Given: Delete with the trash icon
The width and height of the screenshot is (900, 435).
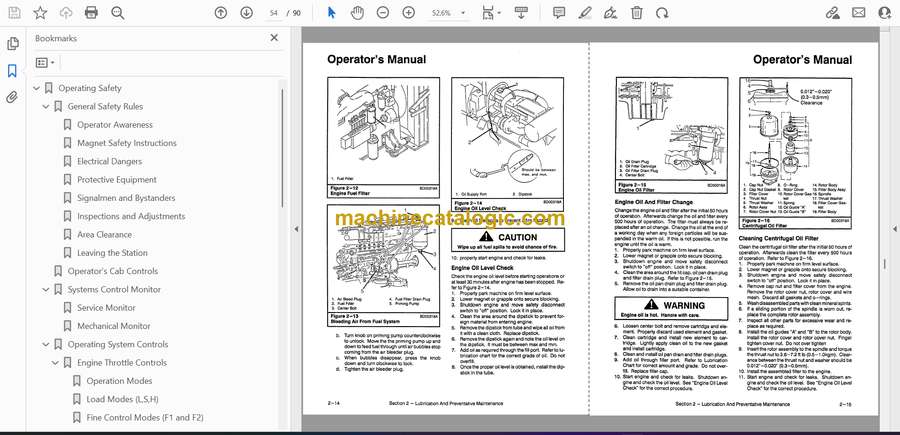Looking at the screenshot, I should click(637, 13).
